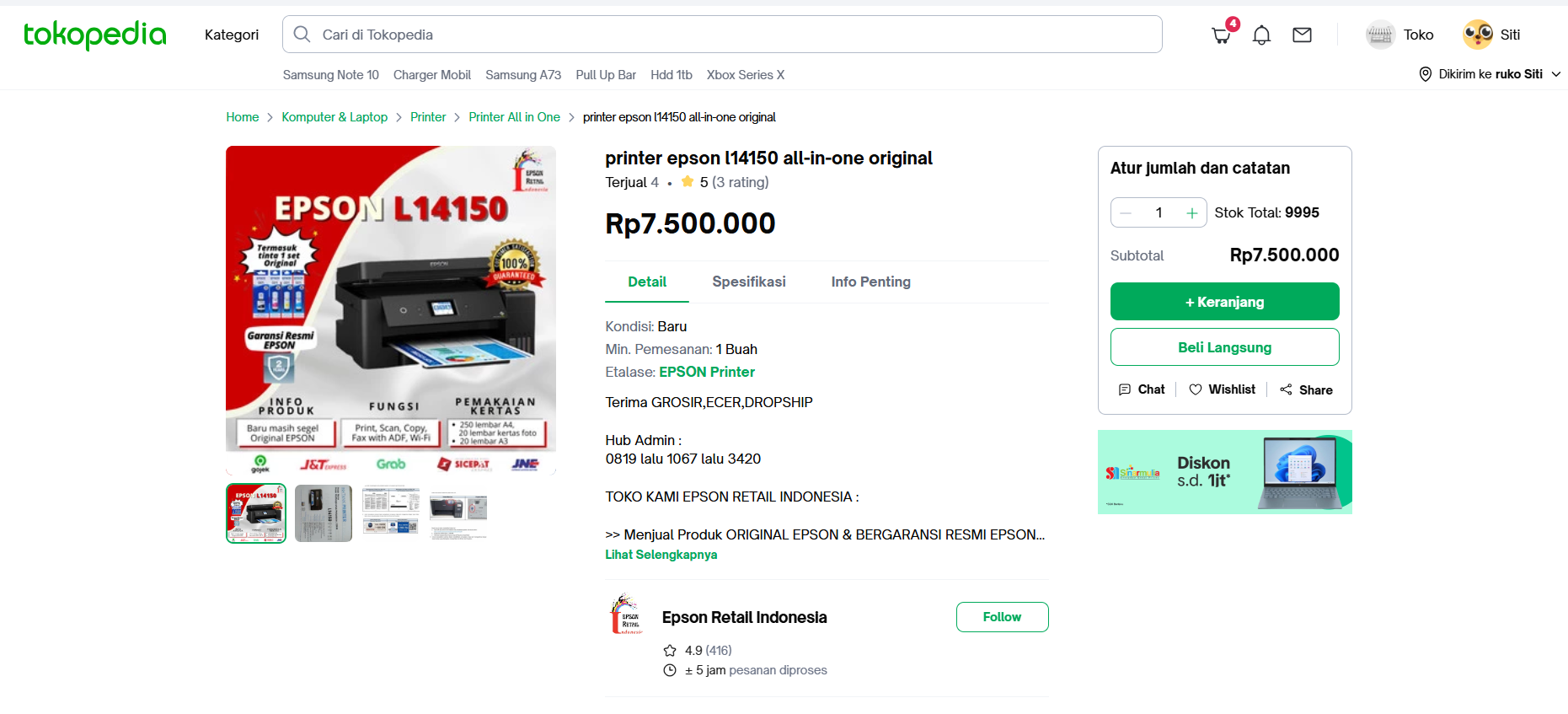Open the notifications bell
This screenshot has height=714, width=1568.
pyautogui.click(x=1261, y=35)
